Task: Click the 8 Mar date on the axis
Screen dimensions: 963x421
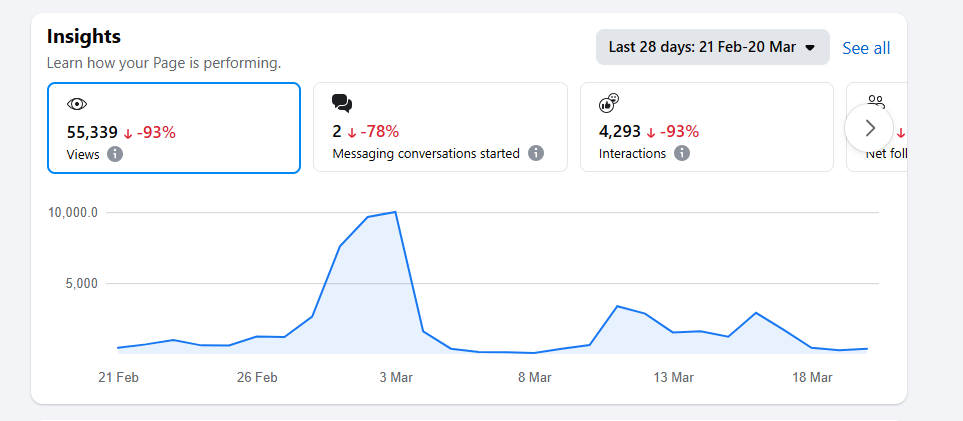Action: 535,377
